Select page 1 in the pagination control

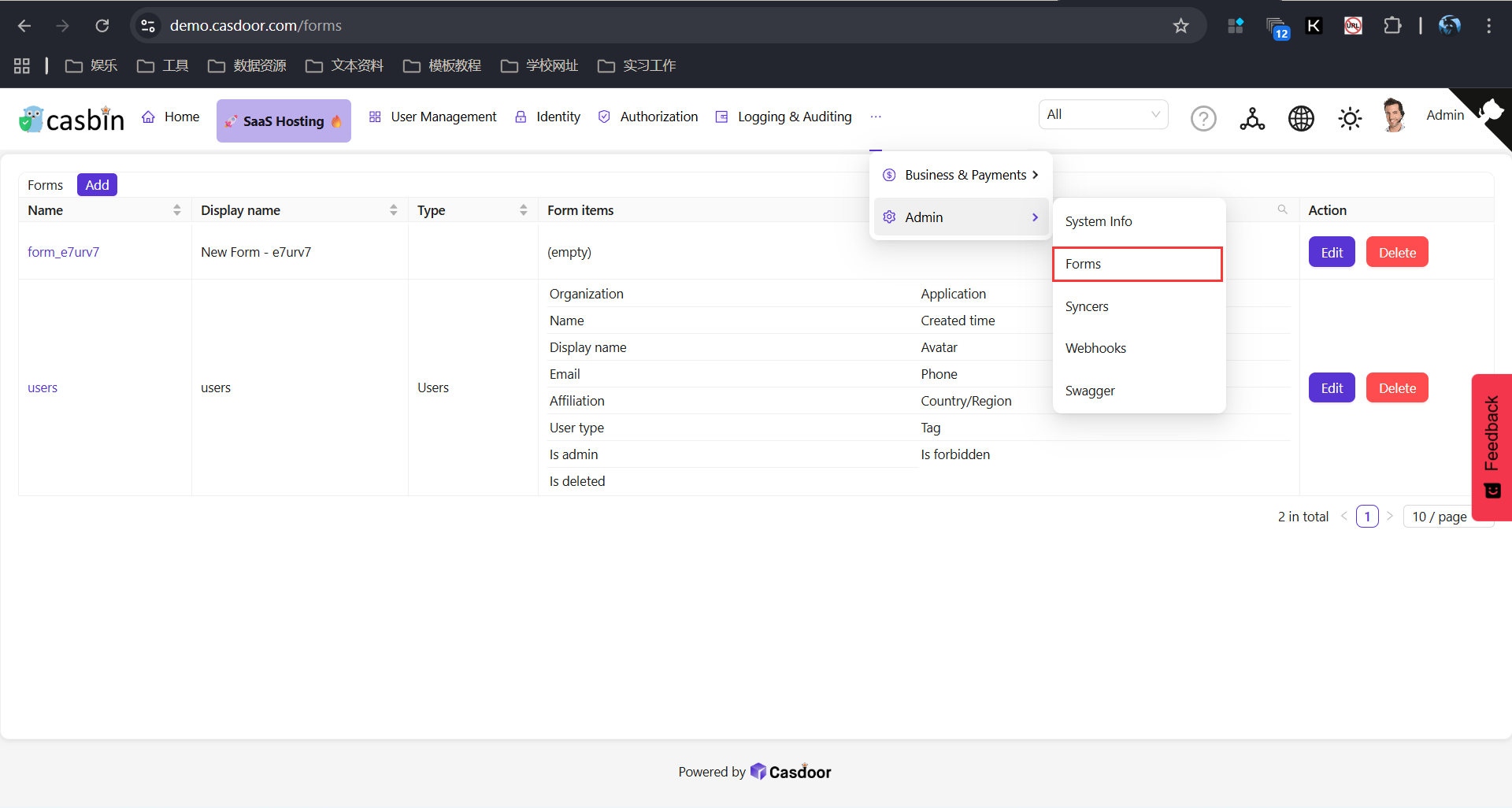pyautogui.click(x=1367, y=517)
